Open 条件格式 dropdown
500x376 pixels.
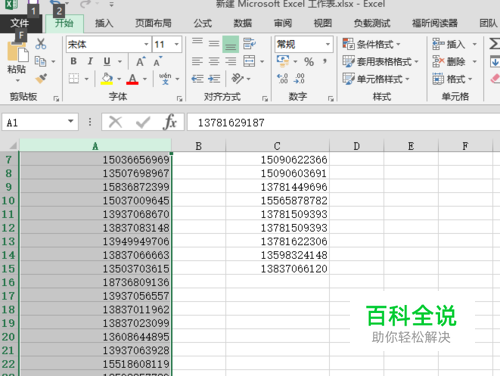click(x=371, y=44)
